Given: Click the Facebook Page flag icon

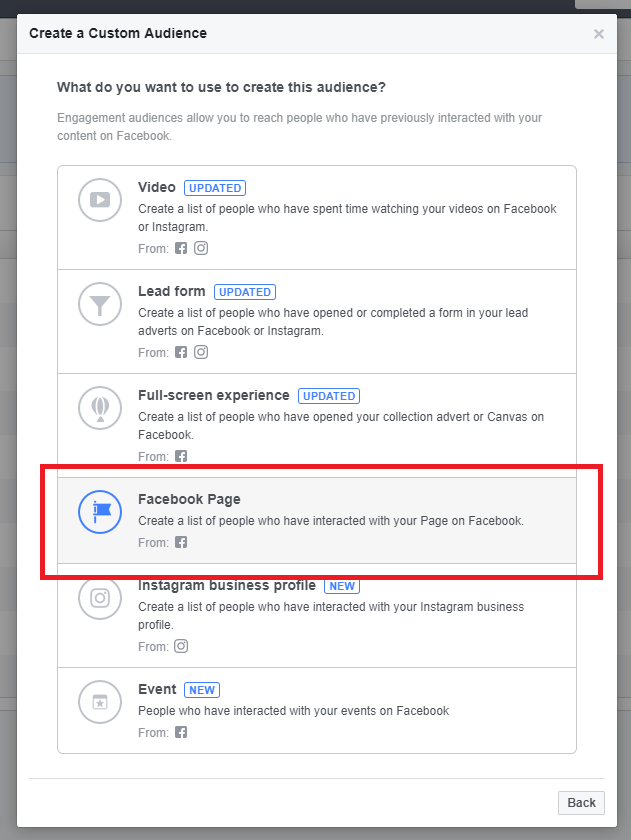Looking at the screenshot, I should pyautogui.click(x=100, y=512).
